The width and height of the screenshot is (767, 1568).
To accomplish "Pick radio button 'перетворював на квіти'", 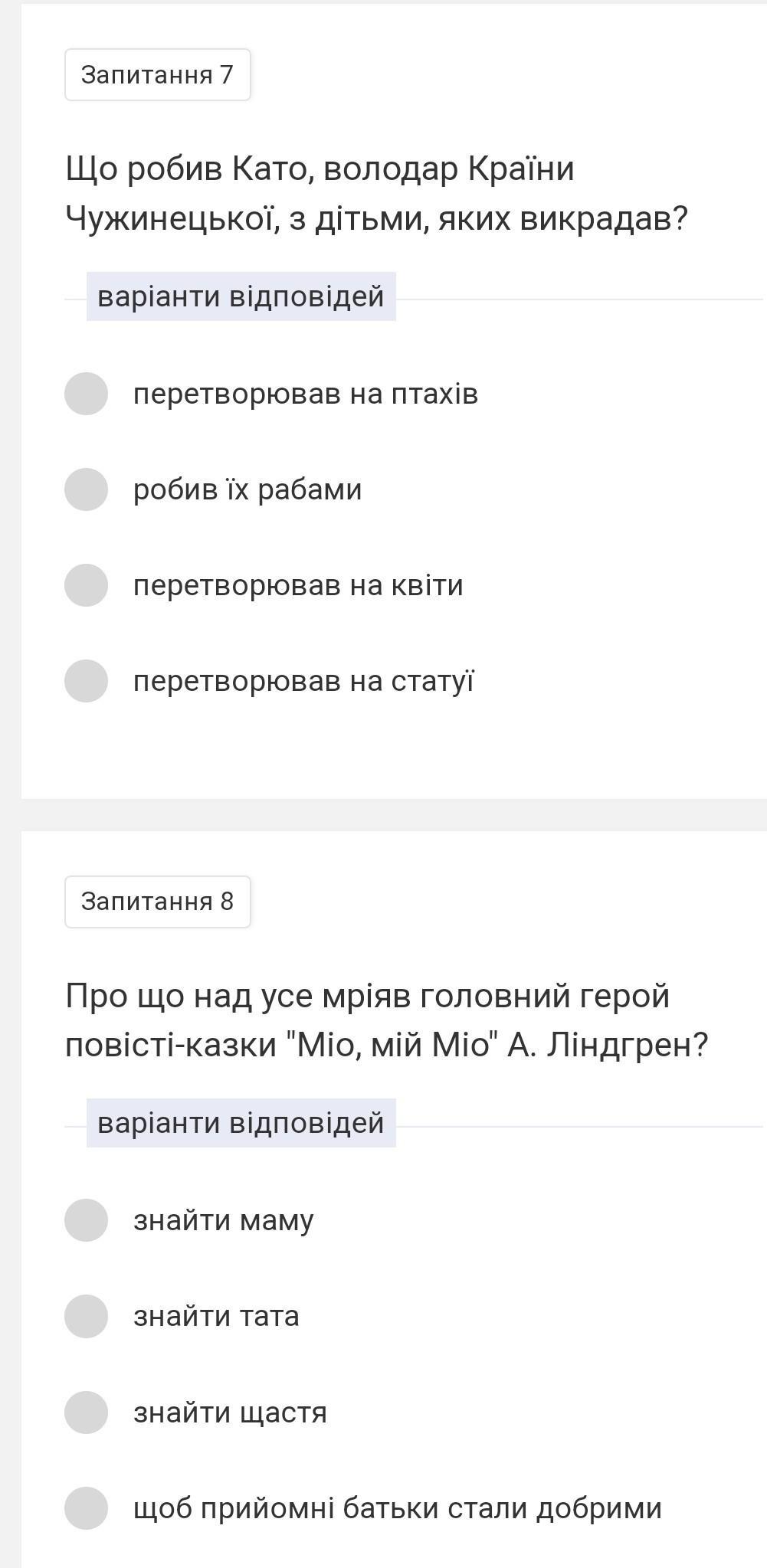I will [86, 585].
